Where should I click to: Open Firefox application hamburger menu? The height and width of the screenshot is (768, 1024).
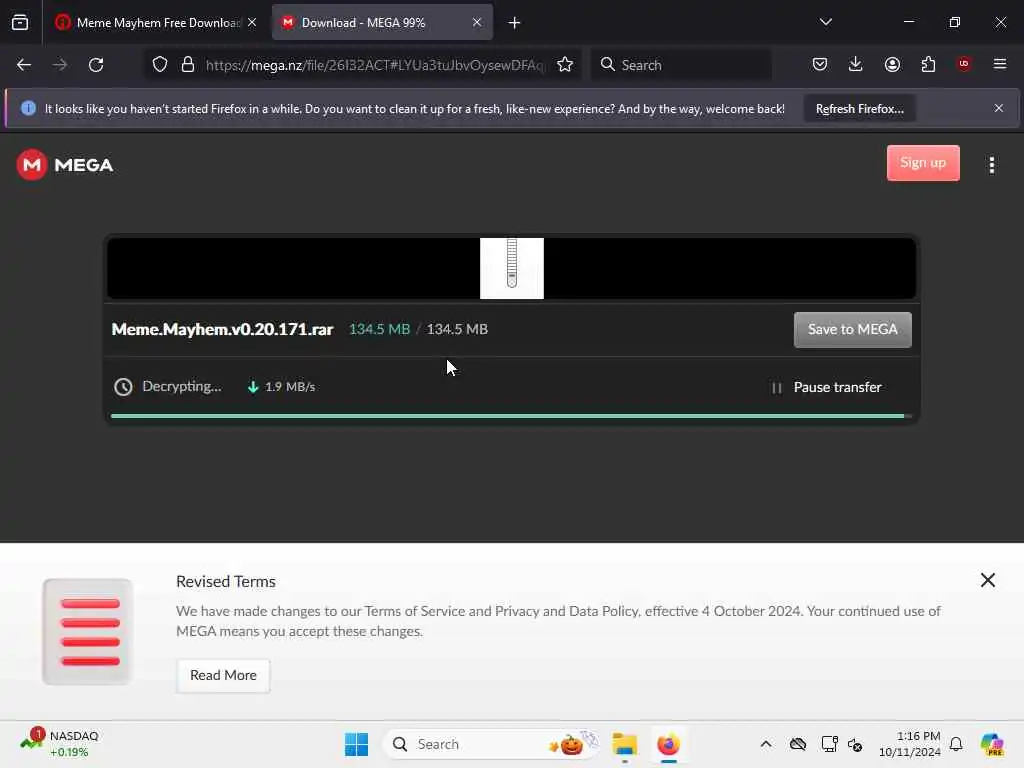tap(1000, 64)
